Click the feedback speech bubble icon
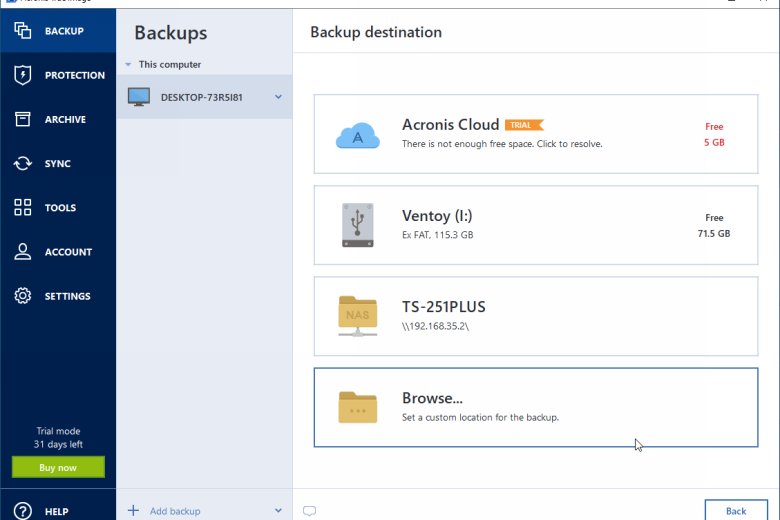The height and width of the screenshot is (520, 780). [x=309, y=511]
